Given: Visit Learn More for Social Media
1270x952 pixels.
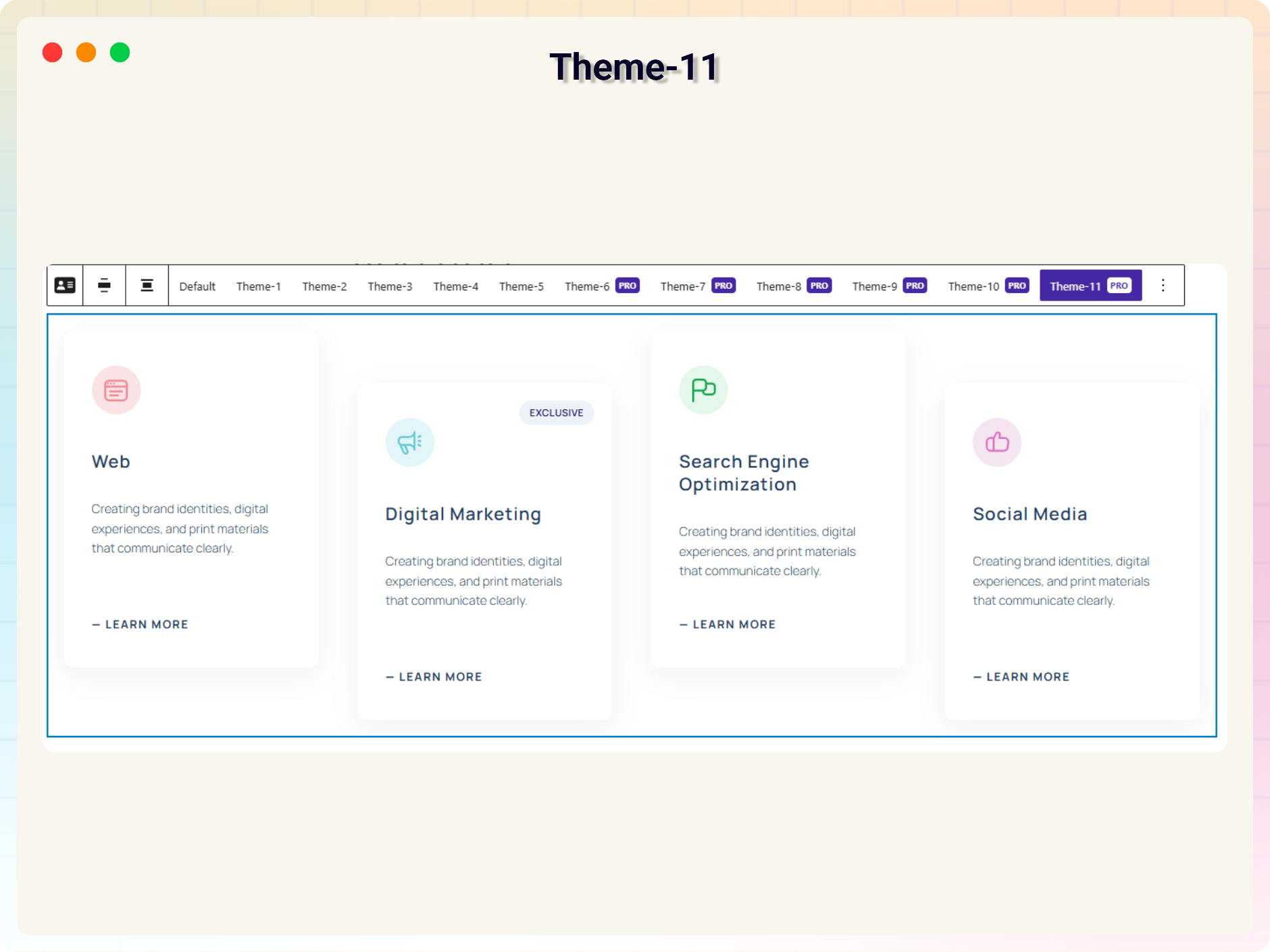Looking at the screenshot, I should click(1021, 677).
